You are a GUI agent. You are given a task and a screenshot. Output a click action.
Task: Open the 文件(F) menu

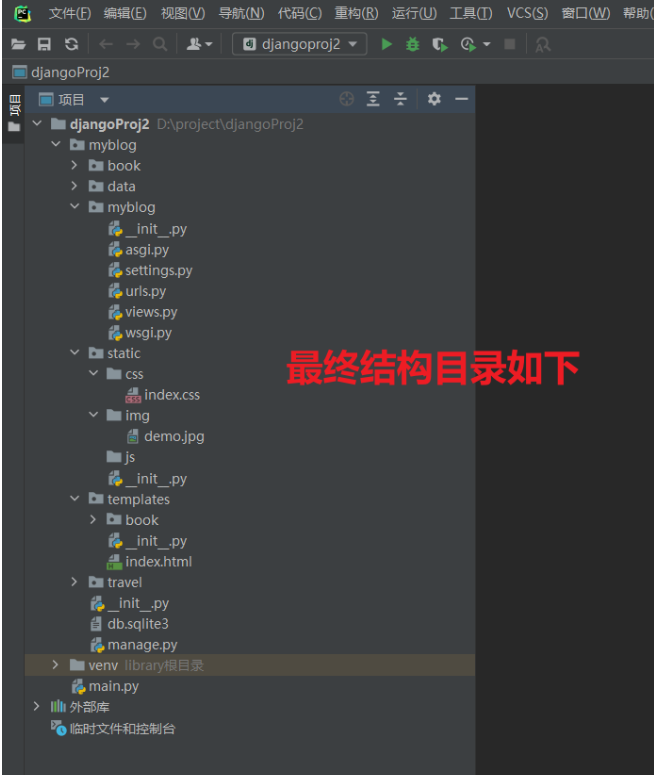pyautogui.click(x=70, y=13)
